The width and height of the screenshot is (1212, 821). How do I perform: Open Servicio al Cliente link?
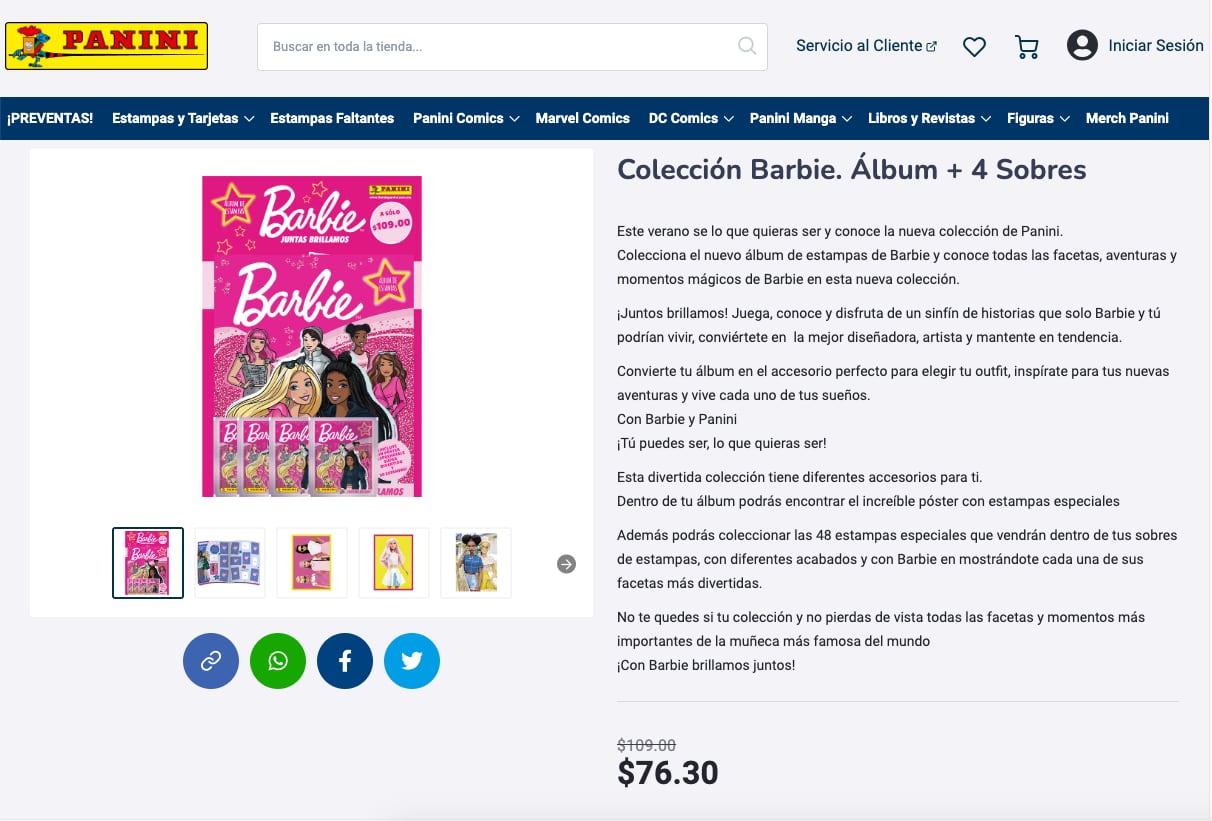coord(866,46)
